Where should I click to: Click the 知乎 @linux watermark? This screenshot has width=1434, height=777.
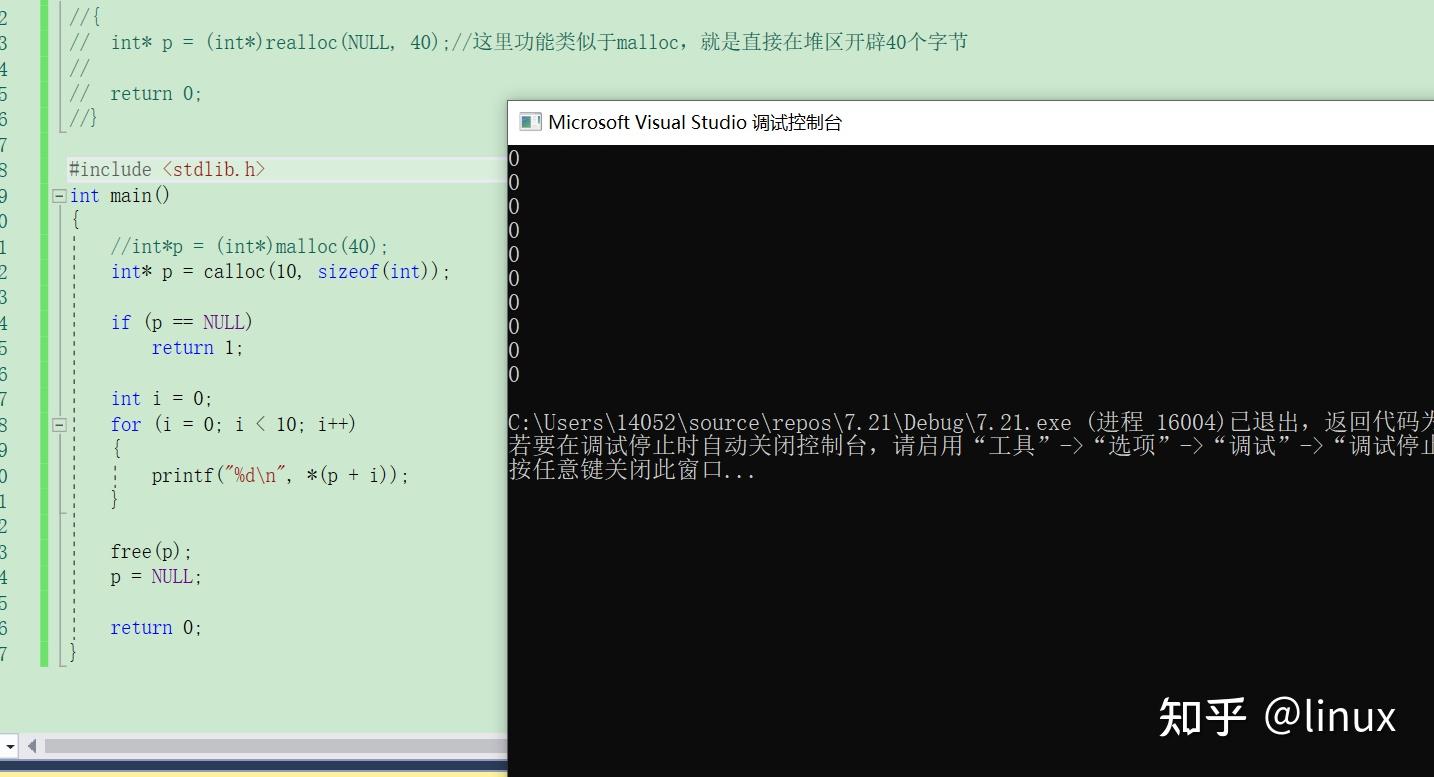tap(1280, 716)
